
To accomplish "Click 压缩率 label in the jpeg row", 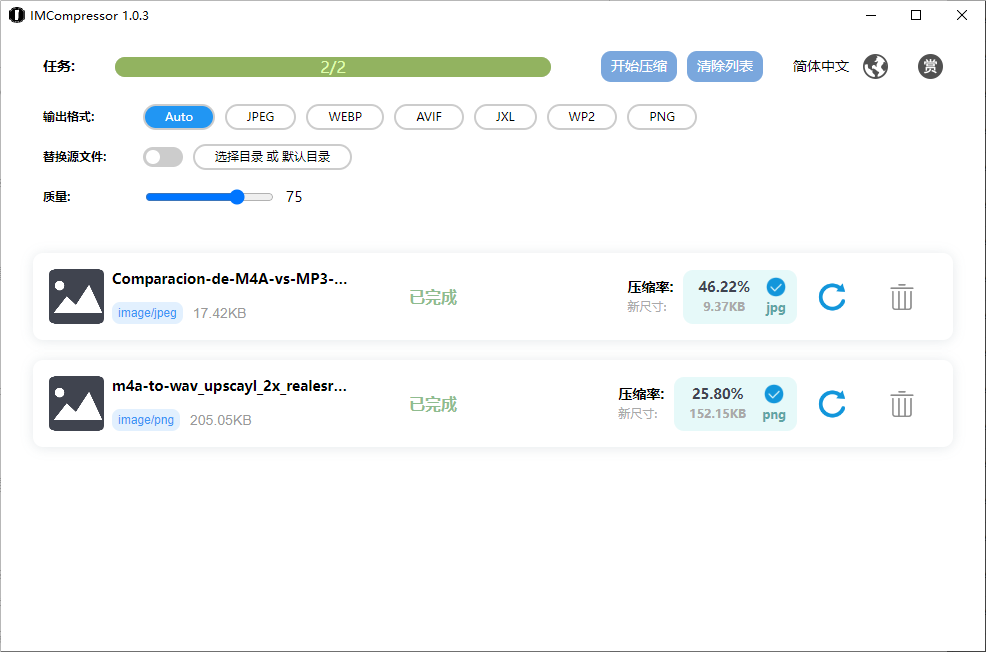I will 650,287.
